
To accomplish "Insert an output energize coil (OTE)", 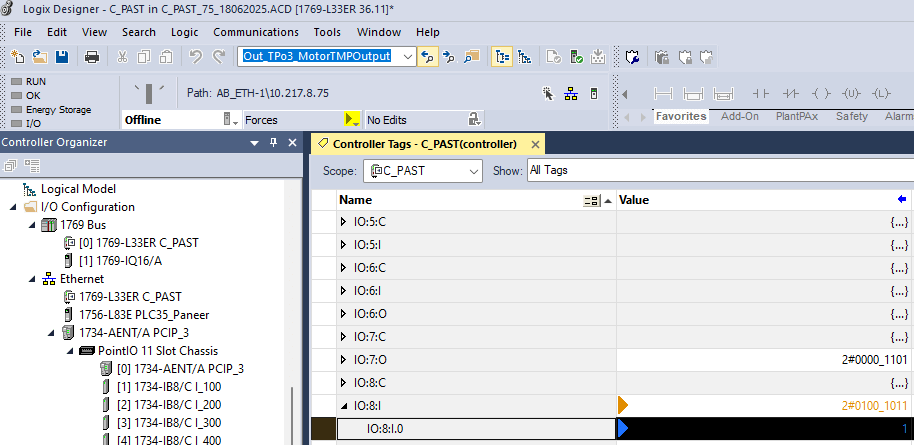I will pyautogui.click(x=821, y=94).
